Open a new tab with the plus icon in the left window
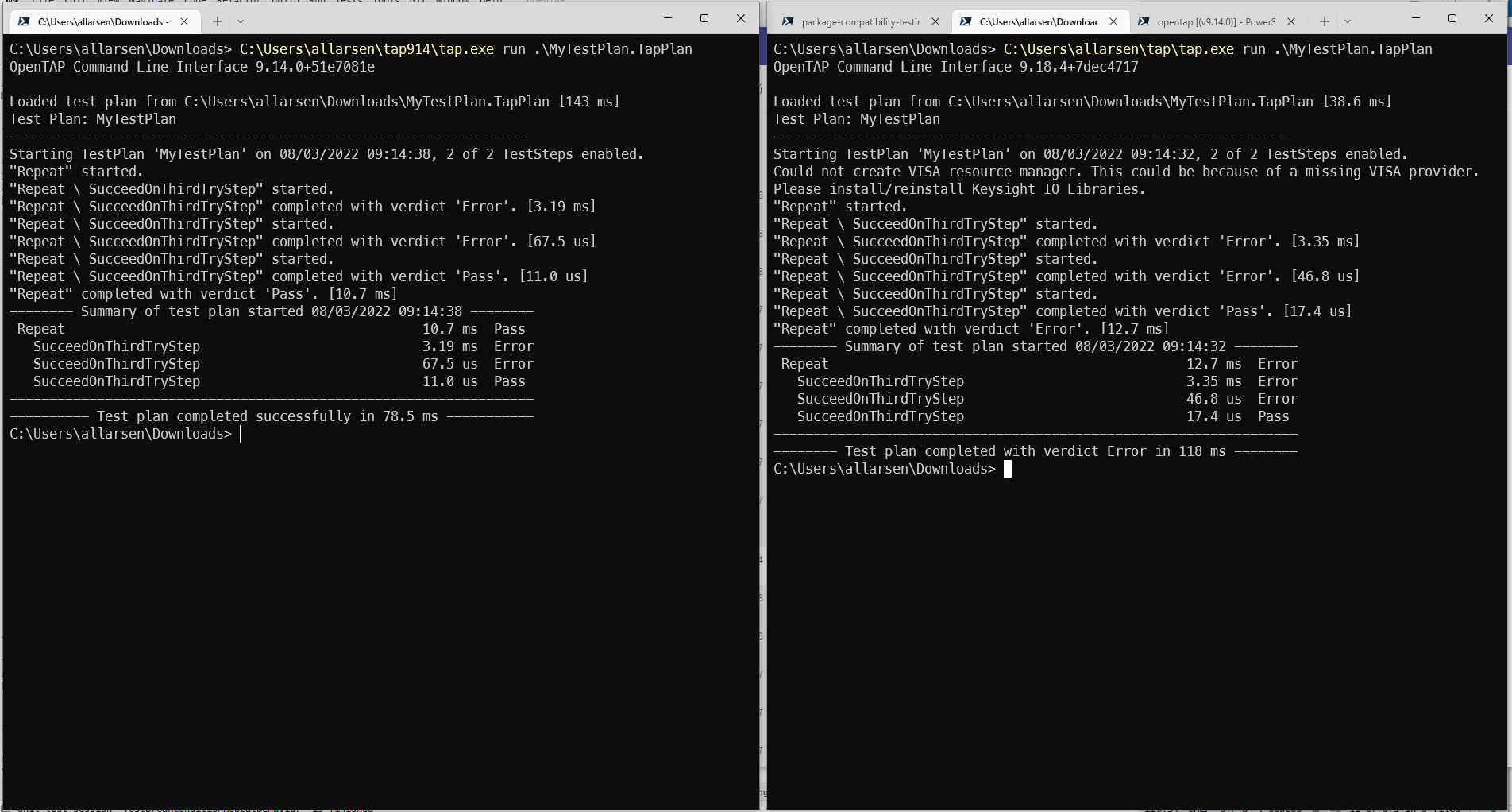 (216, 21)
